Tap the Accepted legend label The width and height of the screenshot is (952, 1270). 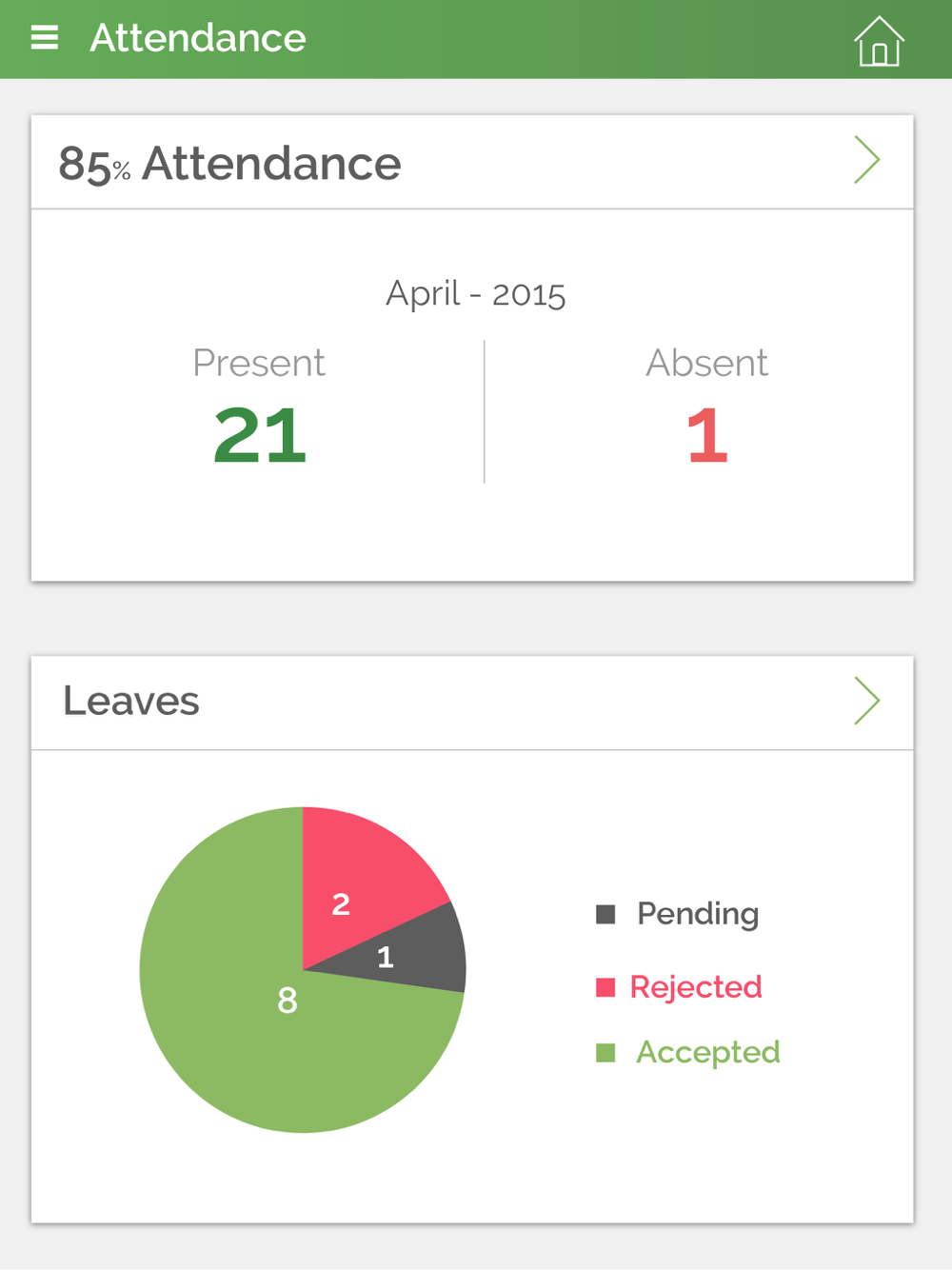708,1052
